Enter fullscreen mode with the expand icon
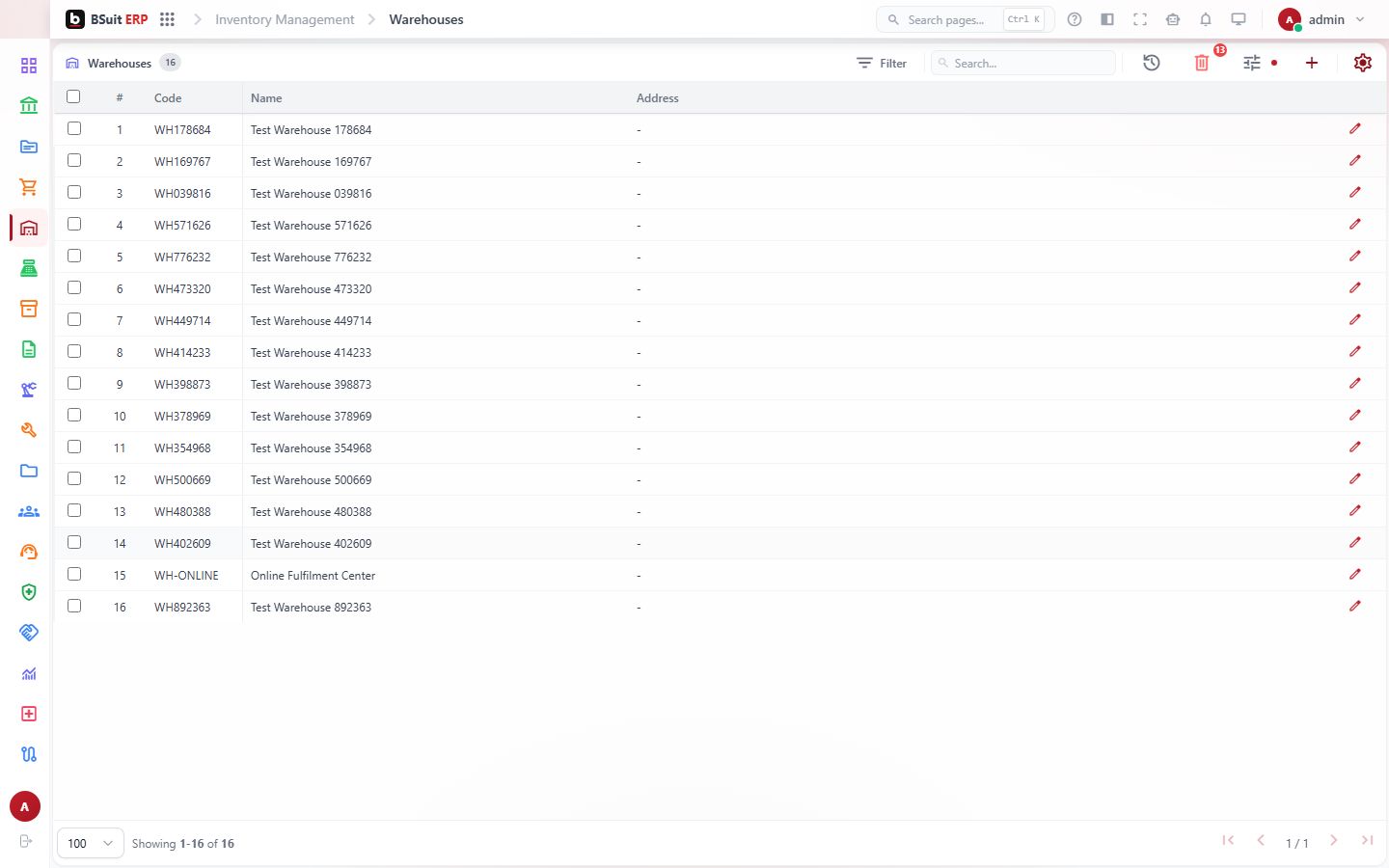Viewport: 1389px width, 868px height. (x=1140, y=19)
